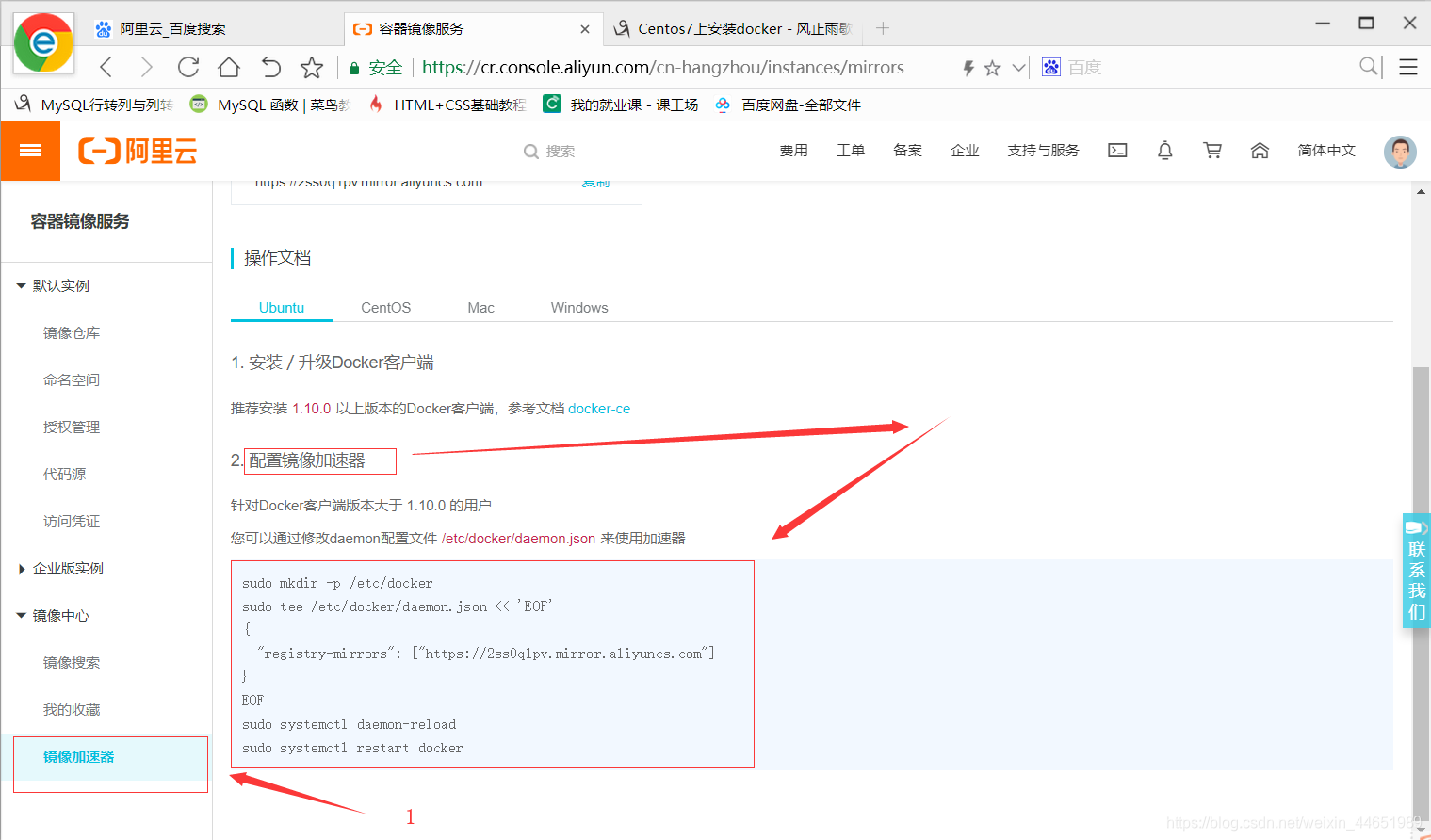Click the page vertical scrollbar thumb
The image size is (1431, 840).
[1421, 593]
